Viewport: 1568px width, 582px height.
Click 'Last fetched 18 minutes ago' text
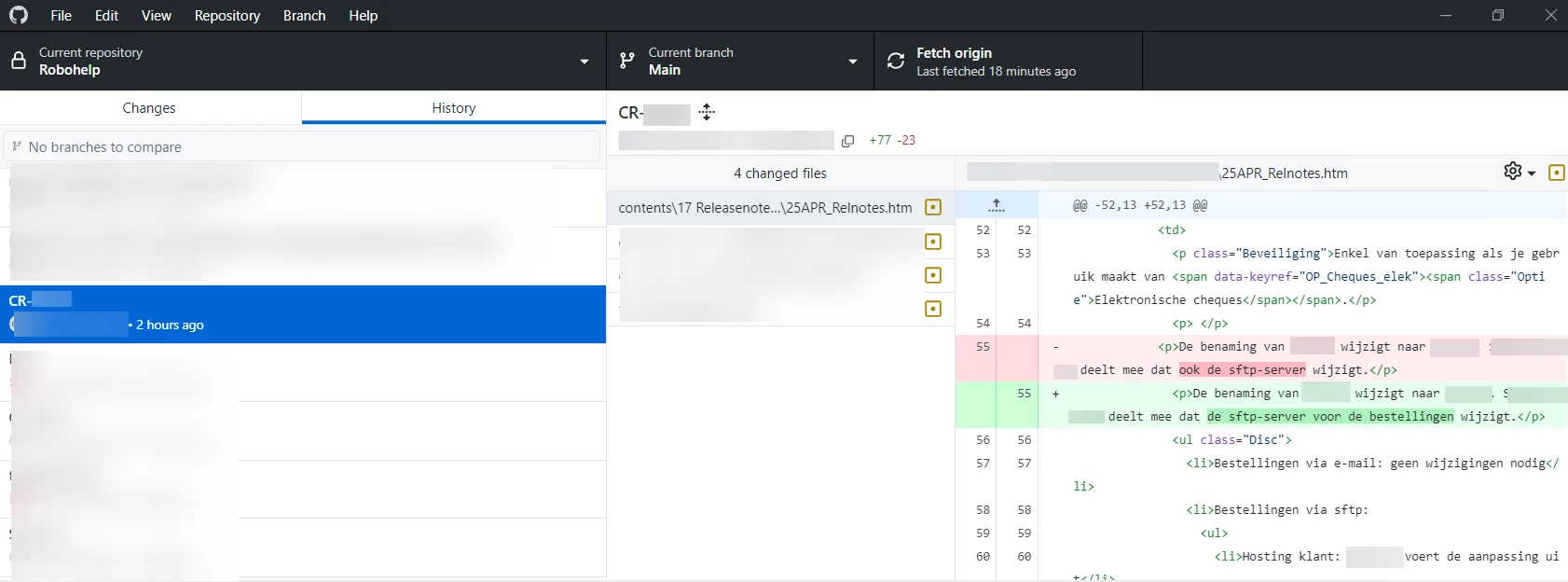click(996, 72)
